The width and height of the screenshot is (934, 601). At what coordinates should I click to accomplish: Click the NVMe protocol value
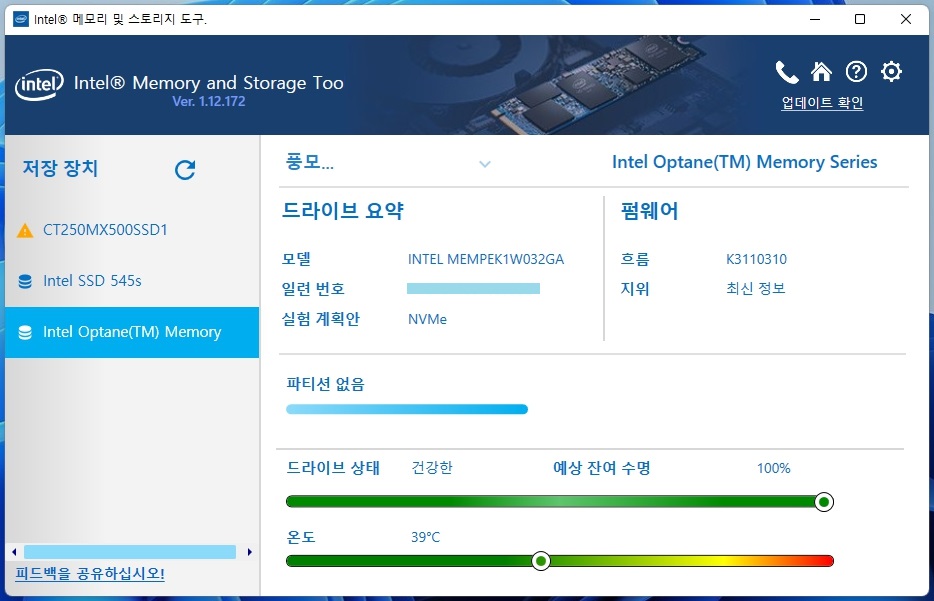pyautogui.click(x=427, y=319)
